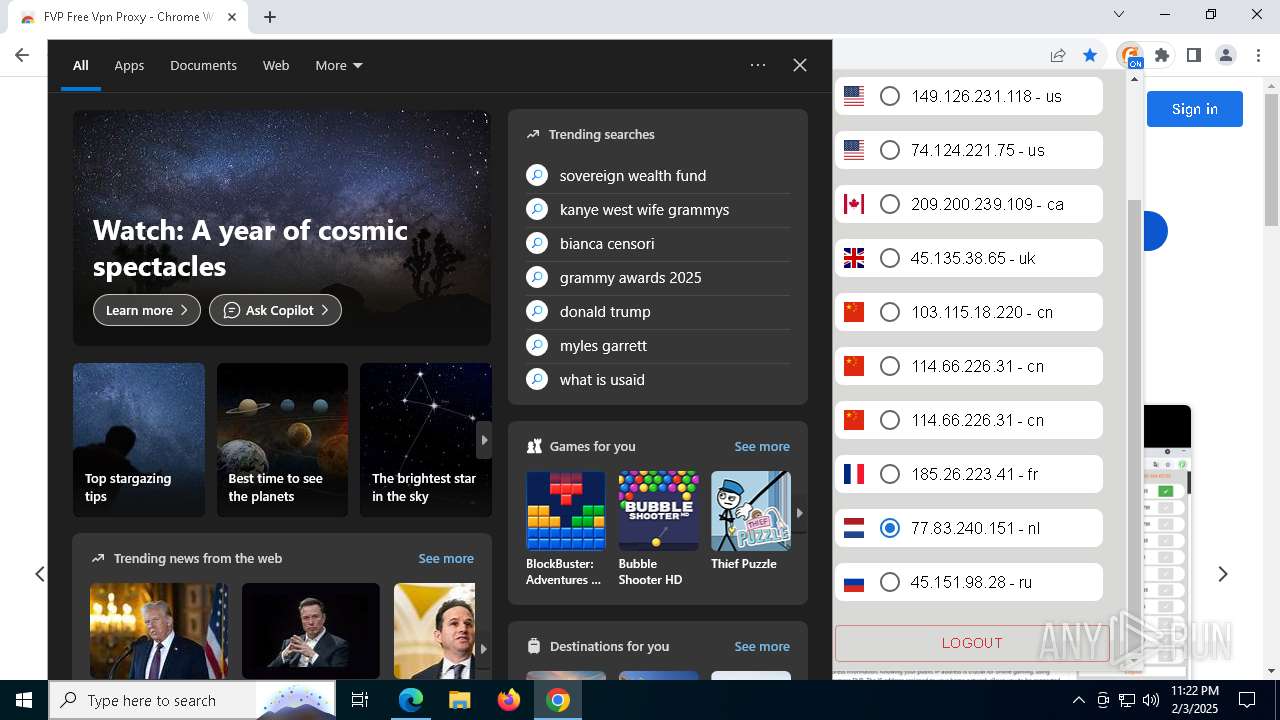Open File Explorer from taskbar
Image resolution: width=1280 pixels, height=720 pixels.
pyautogui.click(x=460, y=700)
